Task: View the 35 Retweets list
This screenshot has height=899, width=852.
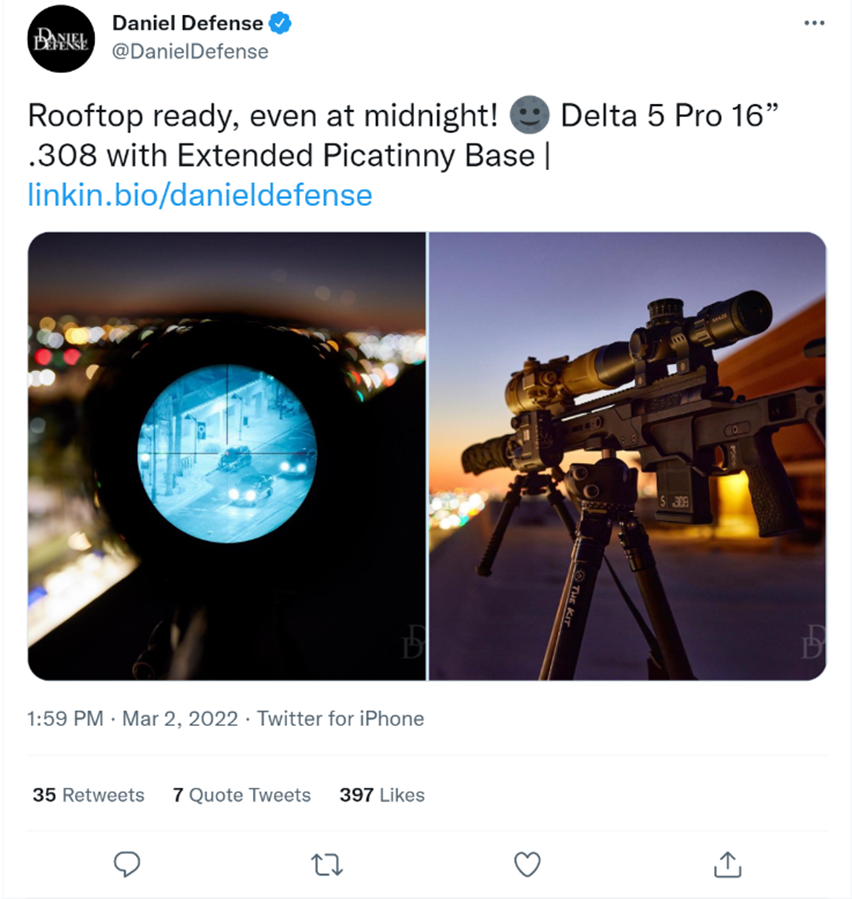Action: click(88, 795)
